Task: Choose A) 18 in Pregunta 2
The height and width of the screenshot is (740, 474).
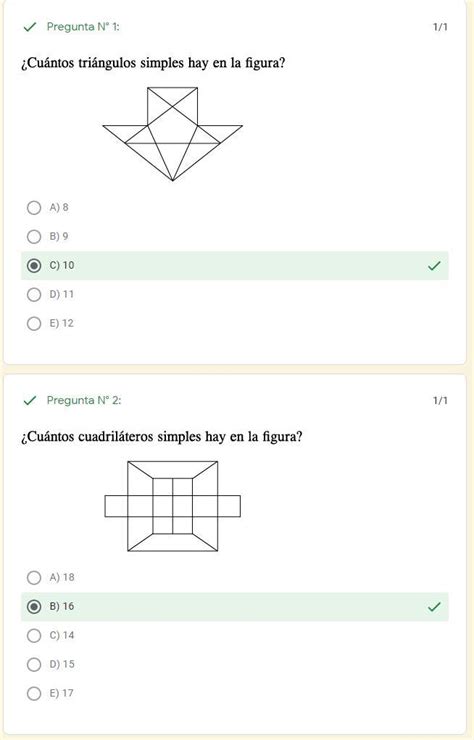Action: [34, 577]
